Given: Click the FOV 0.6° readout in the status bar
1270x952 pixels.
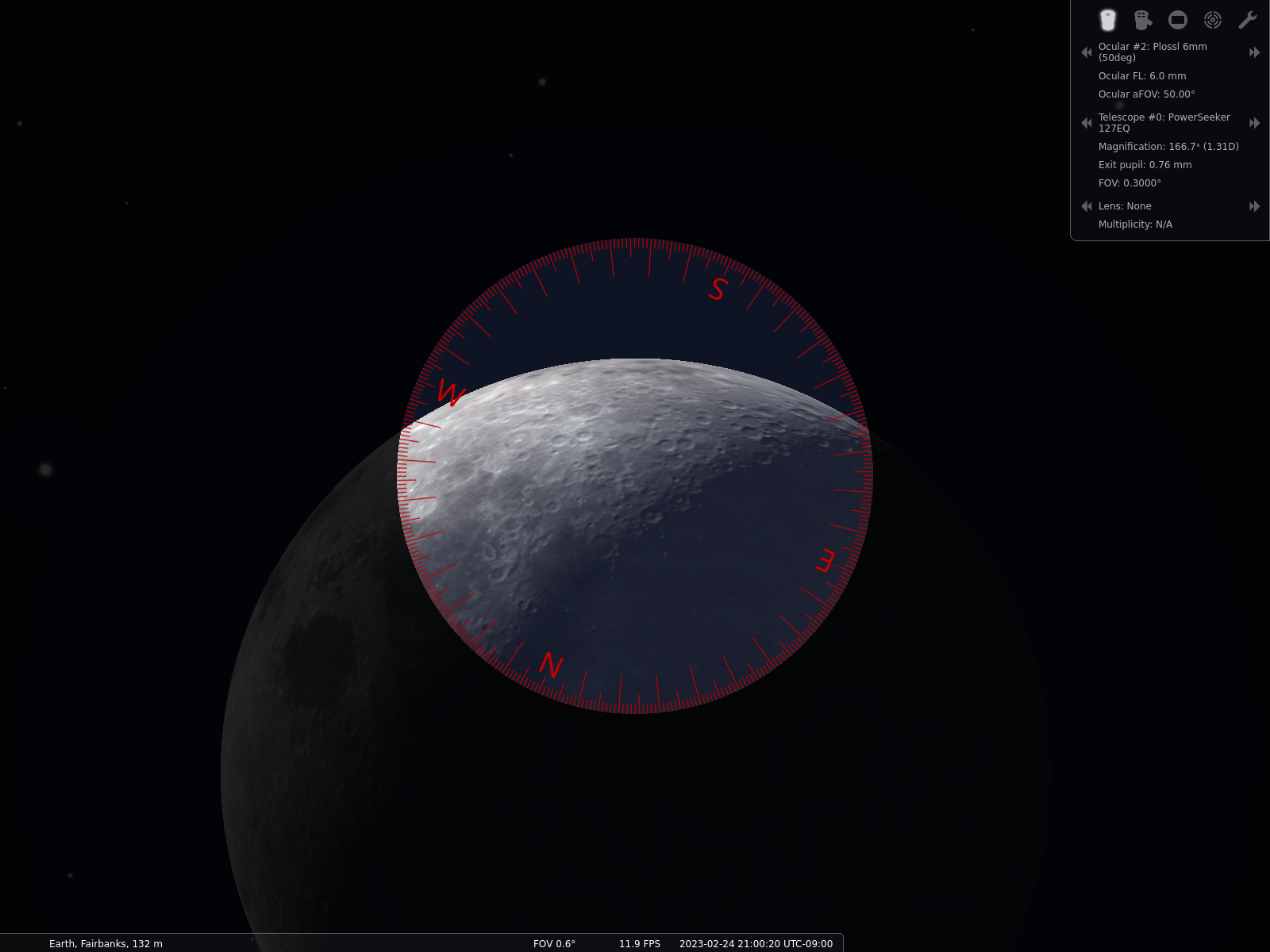Looking at the screenshot, I should [x=554, y=943].
